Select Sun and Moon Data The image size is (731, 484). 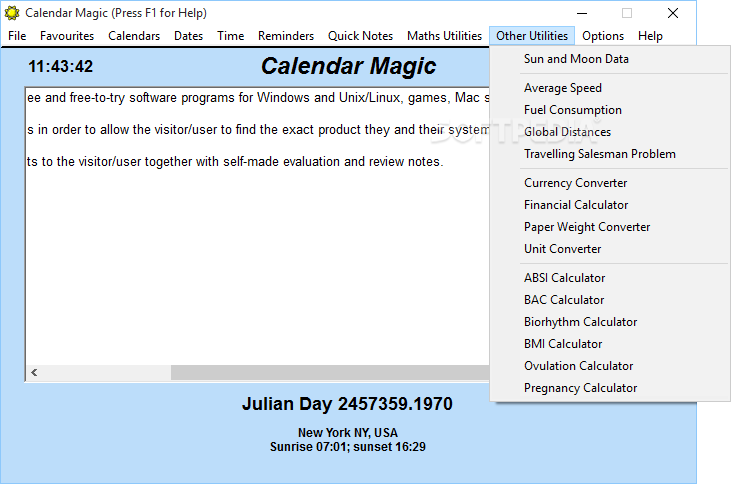tap(610, 59)
